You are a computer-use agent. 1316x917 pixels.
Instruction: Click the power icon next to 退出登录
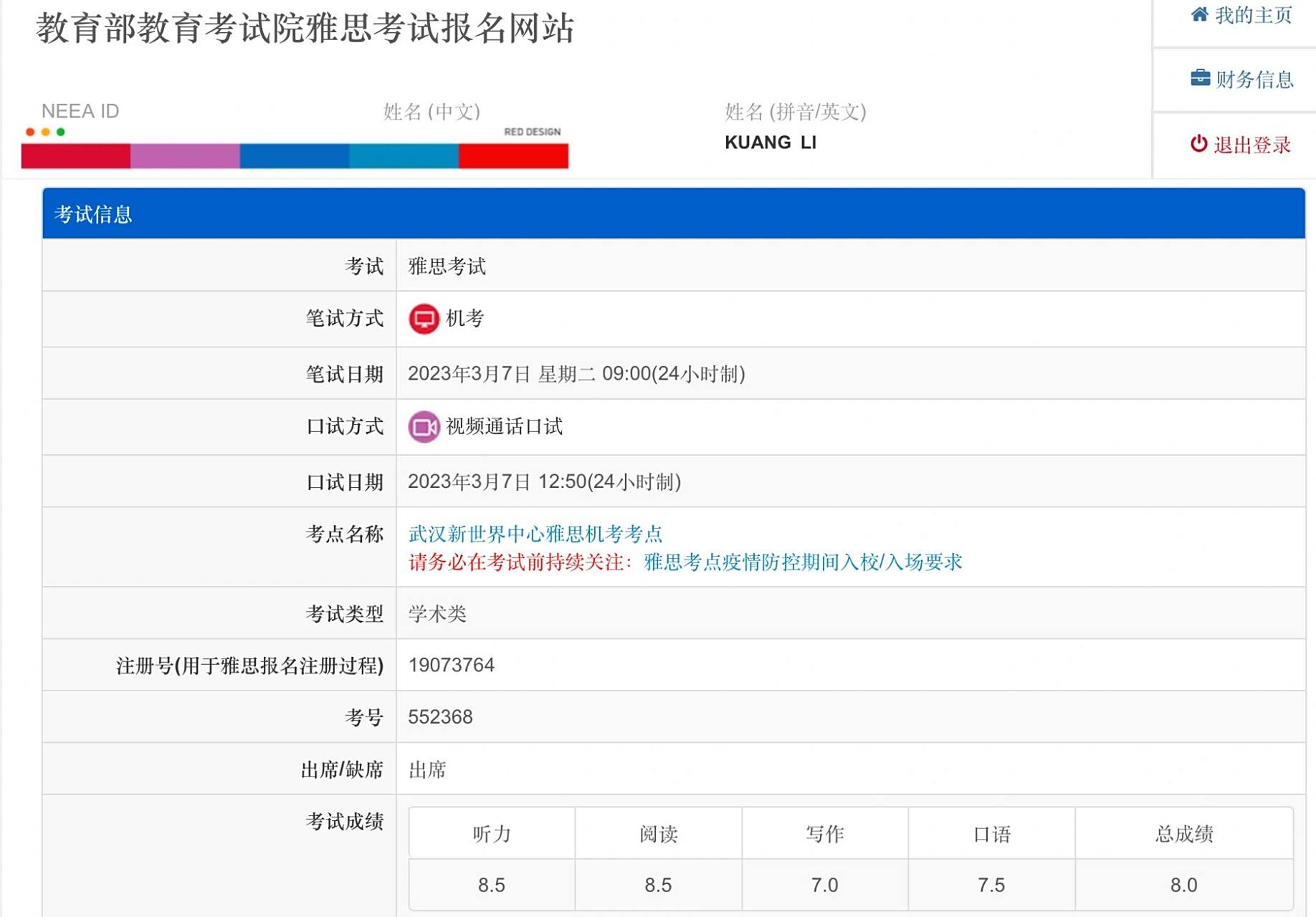1199,143
